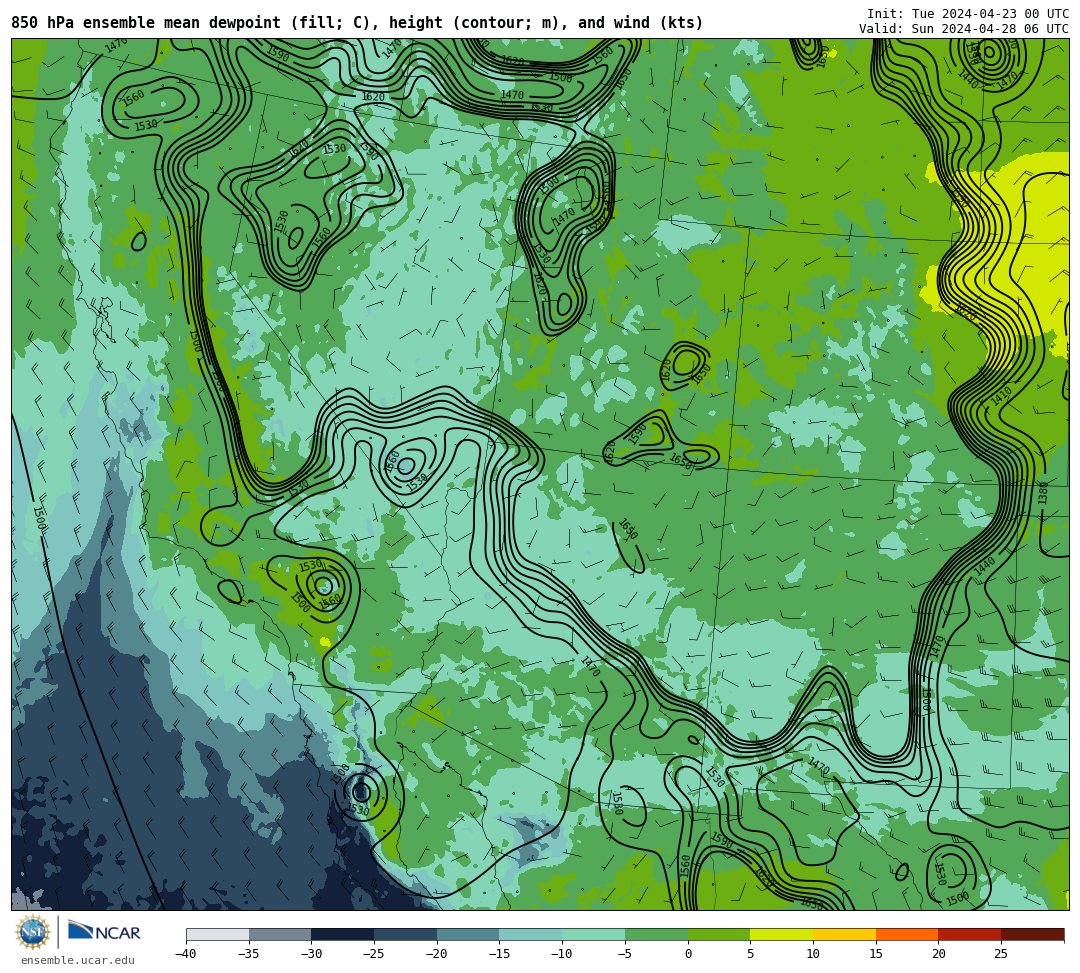Click the 15 to 20 orange swatch

[x=907, y=934]
